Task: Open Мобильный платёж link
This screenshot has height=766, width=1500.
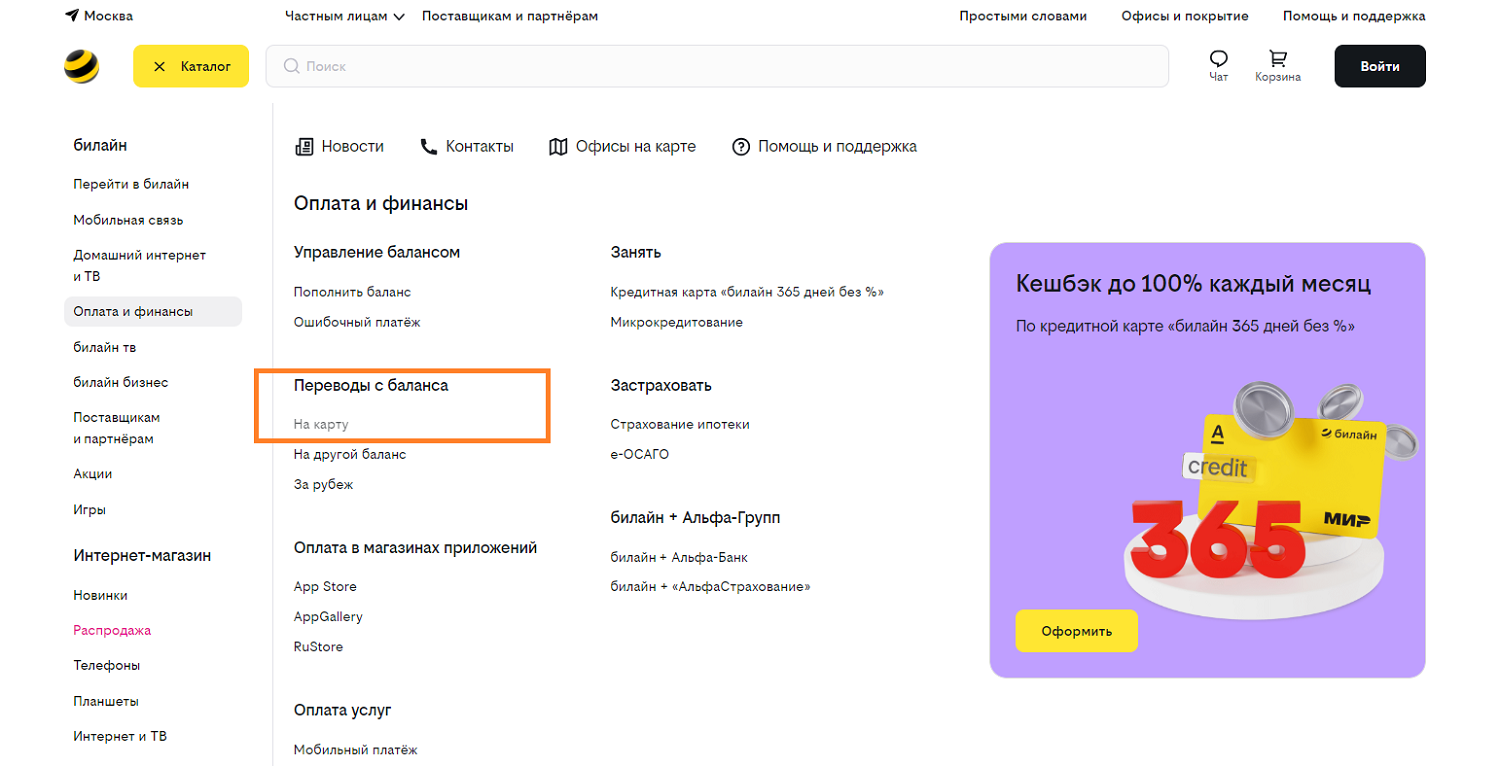Action: click(x=355, y=749)
